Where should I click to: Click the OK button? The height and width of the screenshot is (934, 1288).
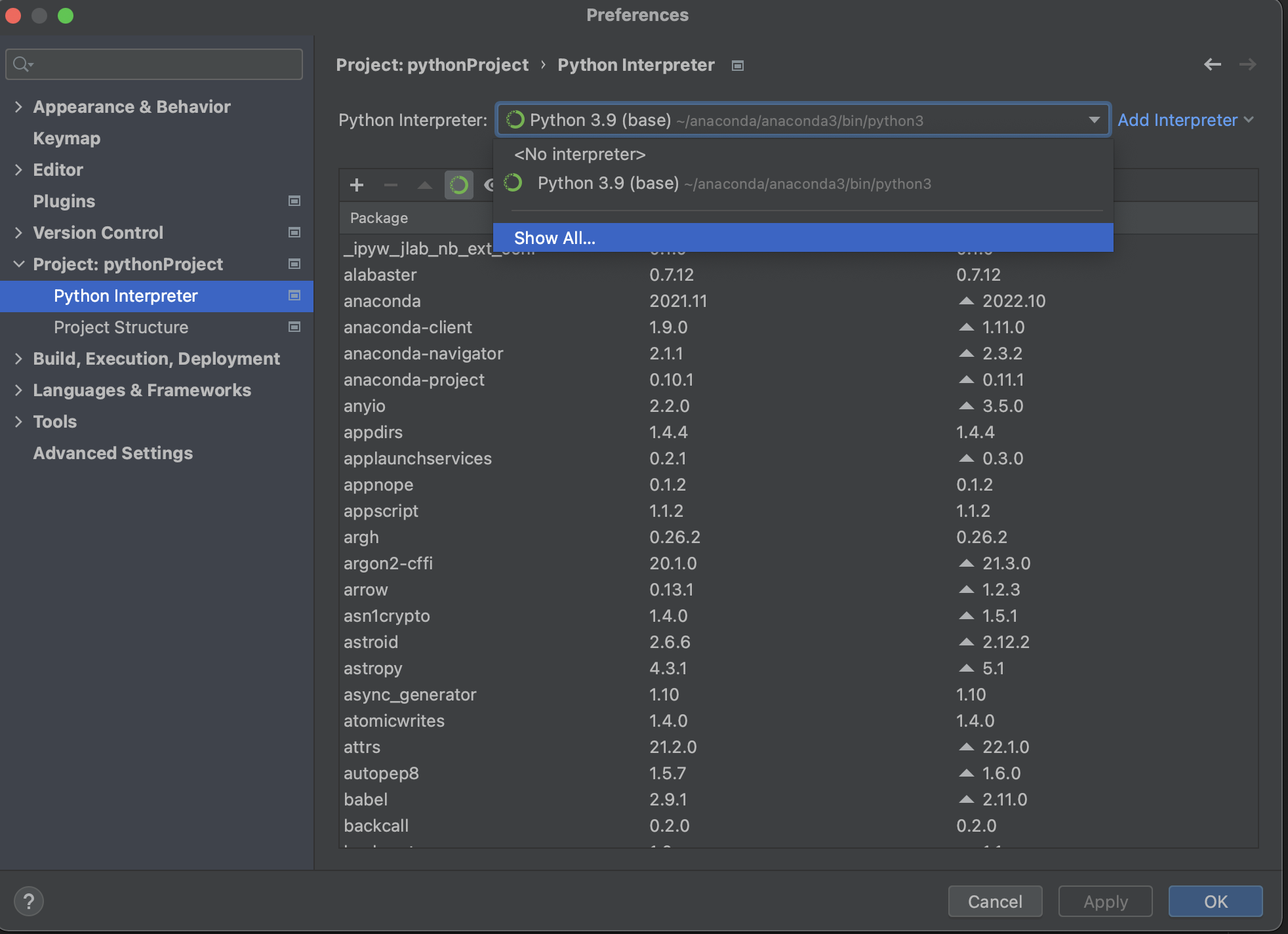1215,901
